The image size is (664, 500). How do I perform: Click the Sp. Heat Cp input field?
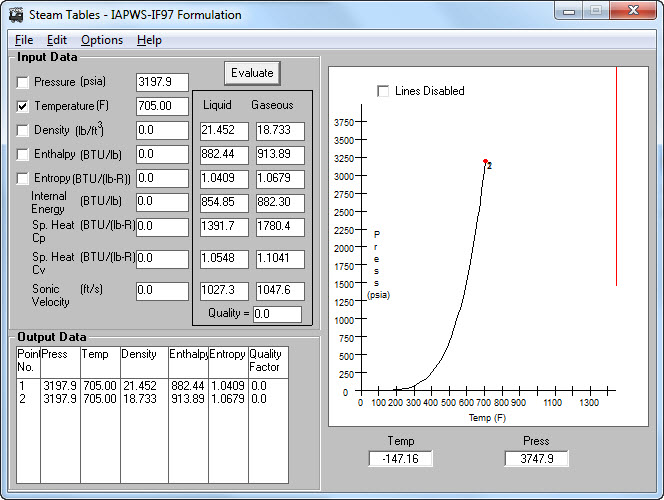point(162,227)
